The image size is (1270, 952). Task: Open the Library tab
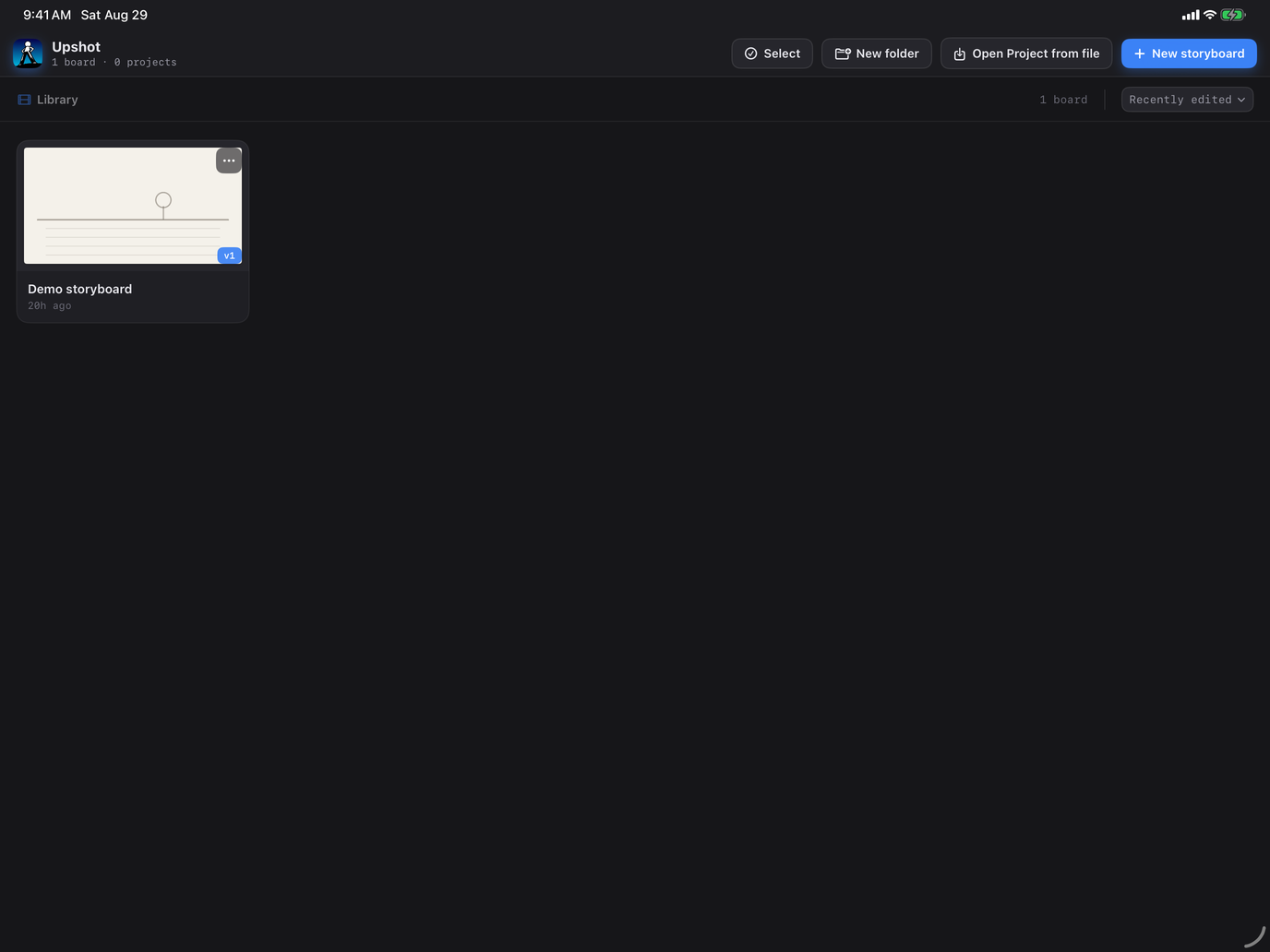click(x=48, y=100)
